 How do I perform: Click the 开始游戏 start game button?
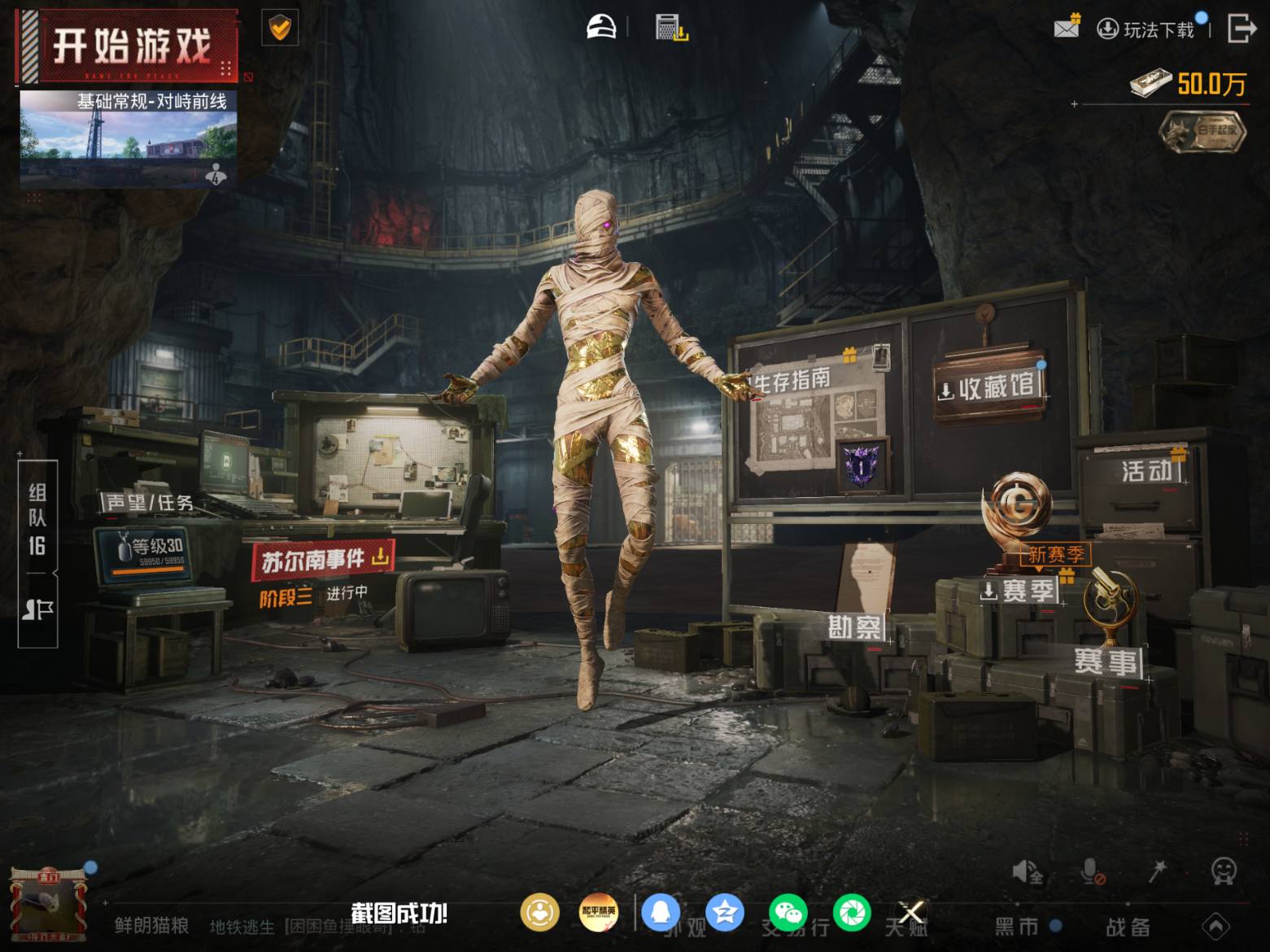128,46
